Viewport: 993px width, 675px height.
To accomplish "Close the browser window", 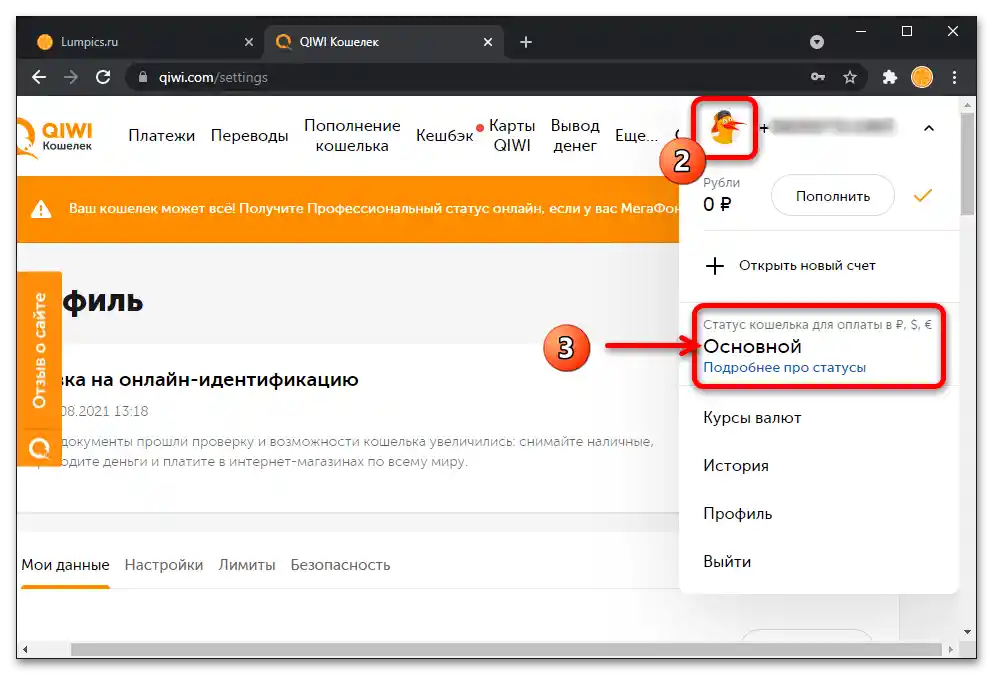I will click(x=952, y=31).
